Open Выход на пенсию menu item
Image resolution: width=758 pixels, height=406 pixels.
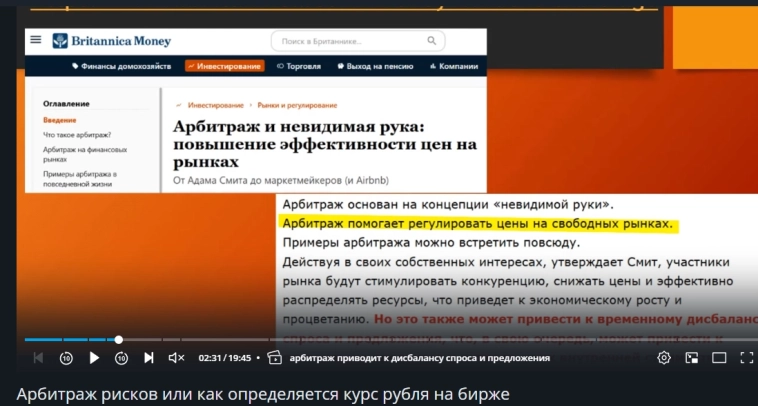pos(376,66)
